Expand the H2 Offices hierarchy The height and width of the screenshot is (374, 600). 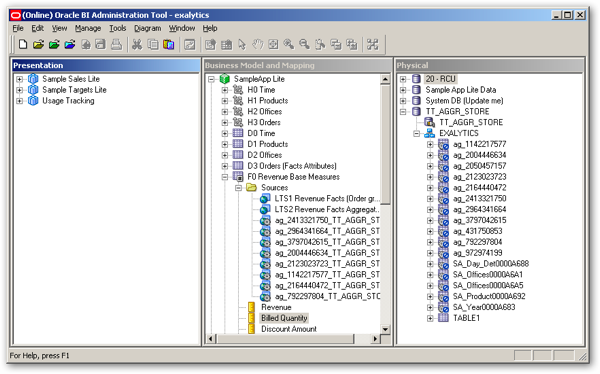click(225, 112)
